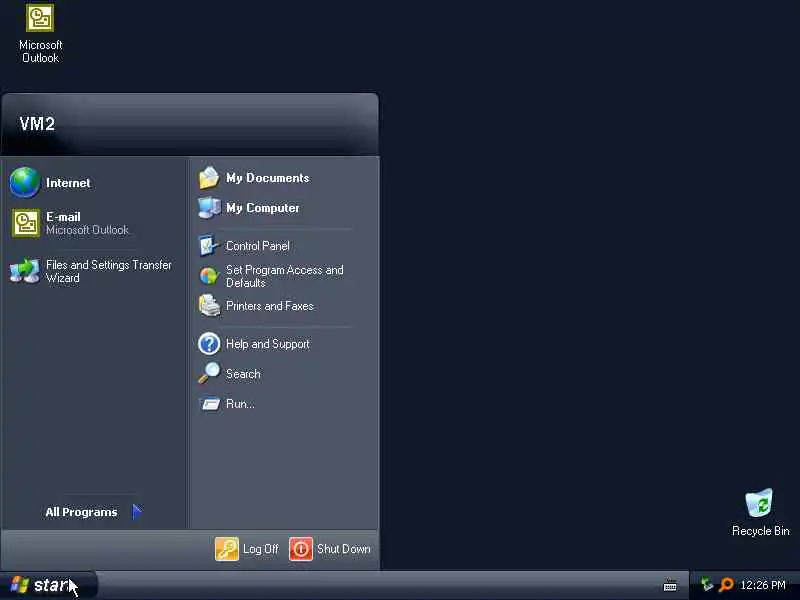Click the Run icon
The height and width of the screenshot is (600, 800).
pos(209,404)
